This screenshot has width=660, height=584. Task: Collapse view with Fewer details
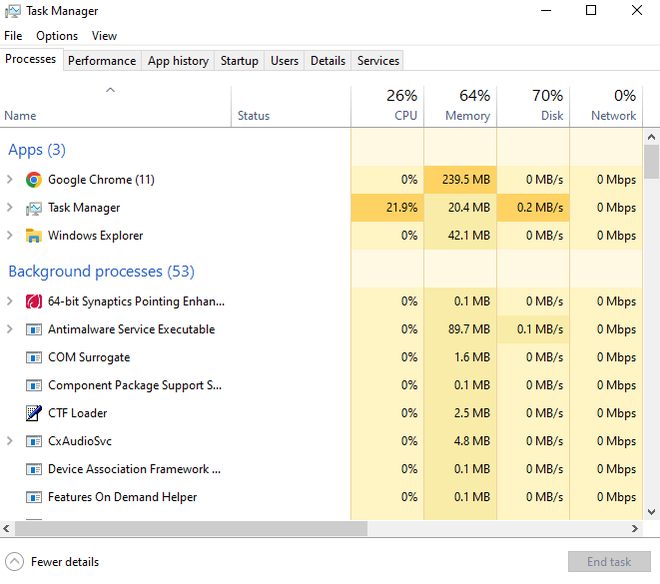[x=53, y=562]
